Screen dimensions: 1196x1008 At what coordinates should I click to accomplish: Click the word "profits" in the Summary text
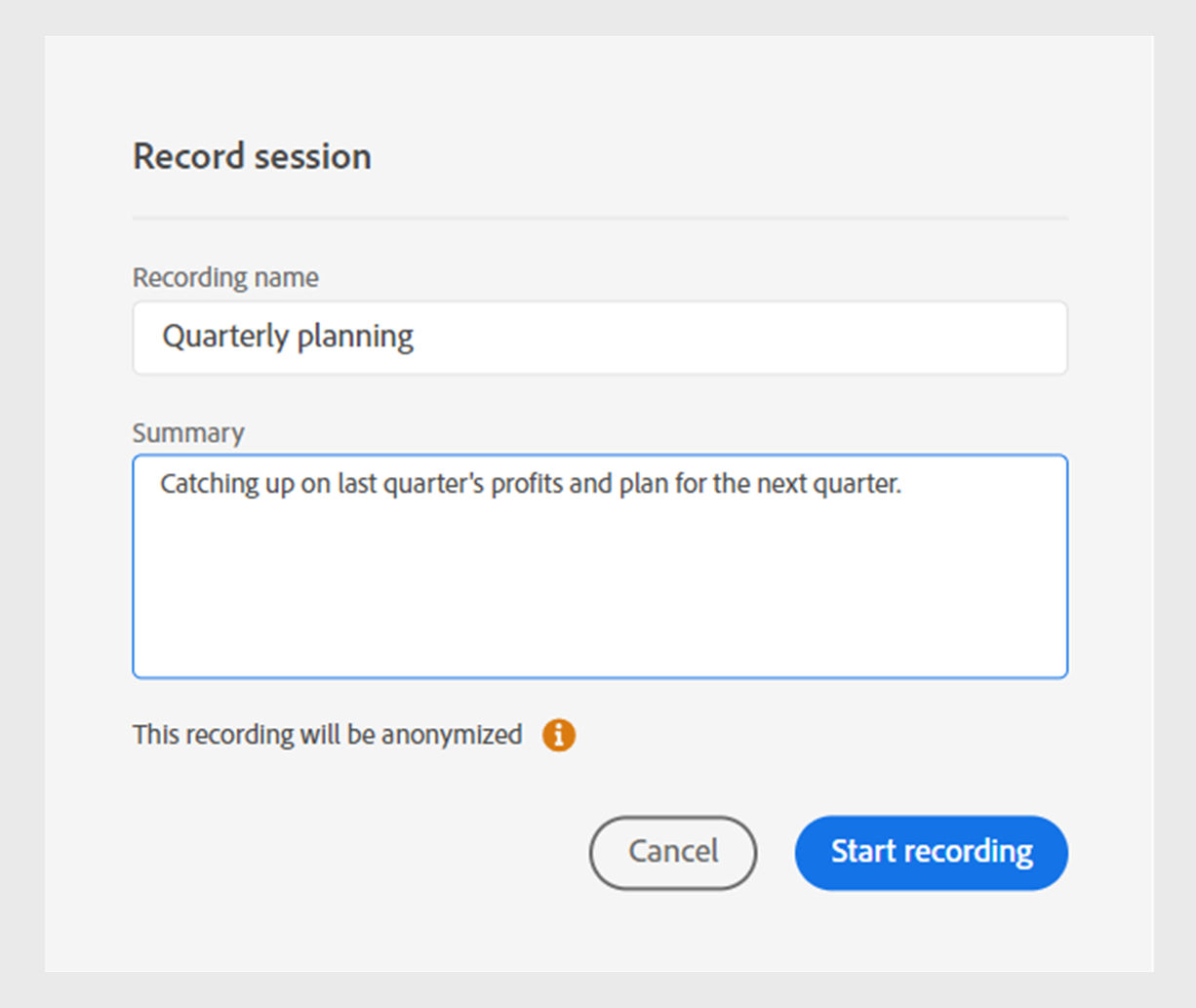tap(525, 484)
